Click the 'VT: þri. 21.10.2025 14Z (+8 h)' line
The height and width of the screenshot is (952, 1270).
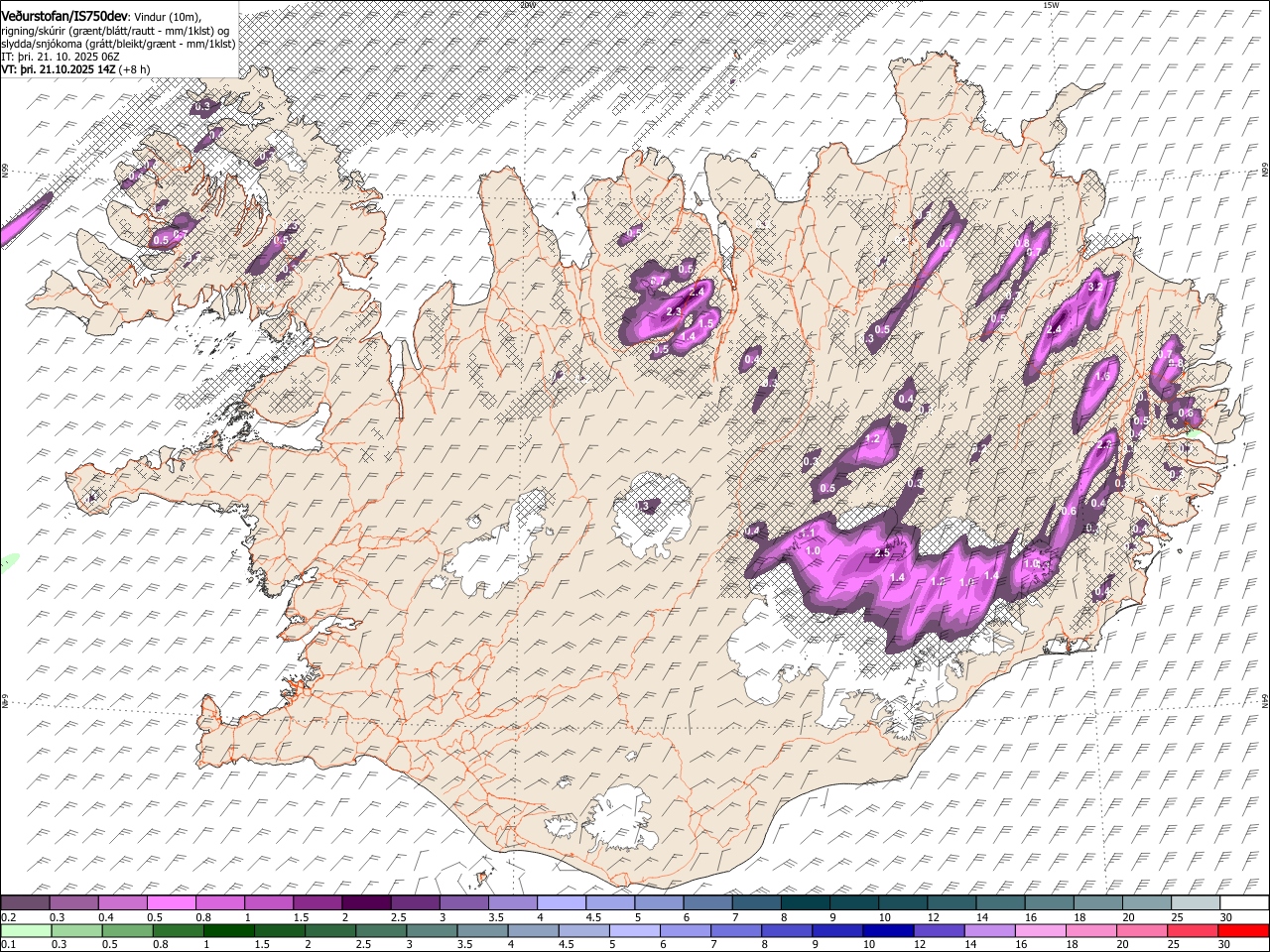(76, 69)
